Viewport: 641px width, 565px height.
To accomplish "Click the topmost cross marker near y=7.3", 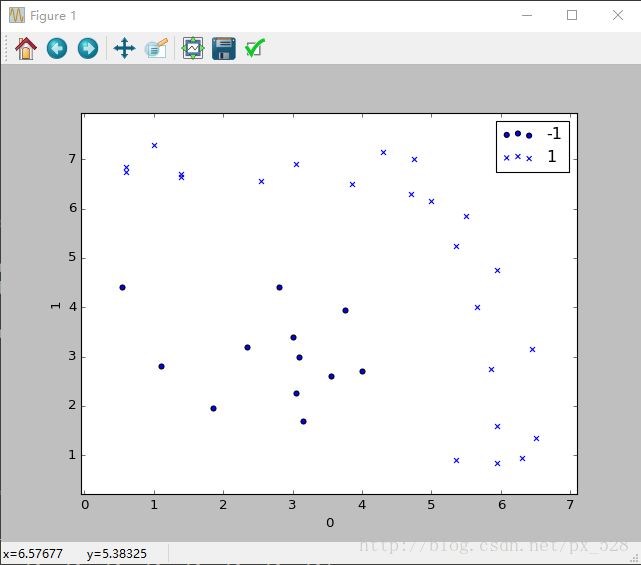I will (x=154, y=146).
